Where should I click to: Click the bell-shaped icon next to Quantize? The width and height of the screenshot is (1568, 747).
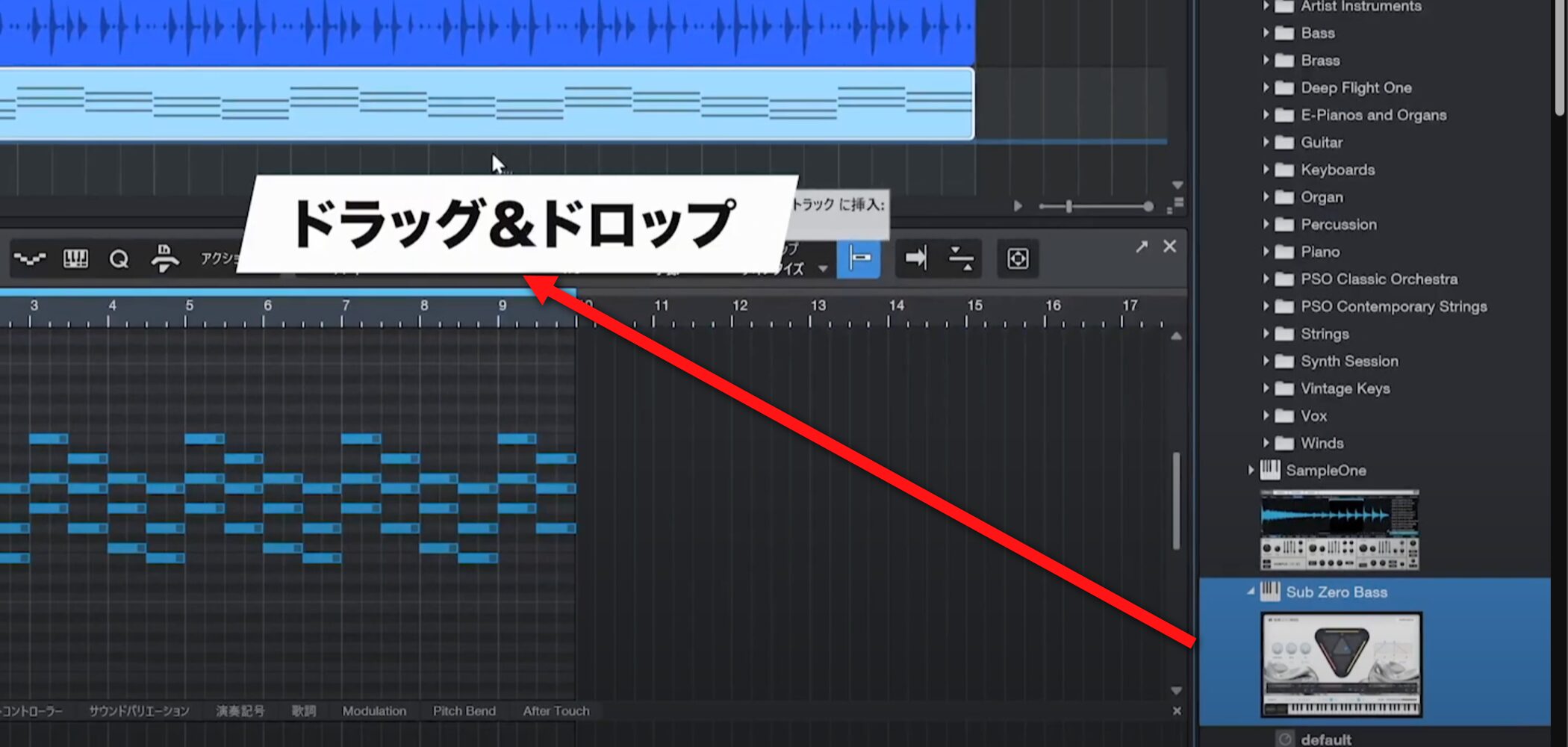point(164,258)
